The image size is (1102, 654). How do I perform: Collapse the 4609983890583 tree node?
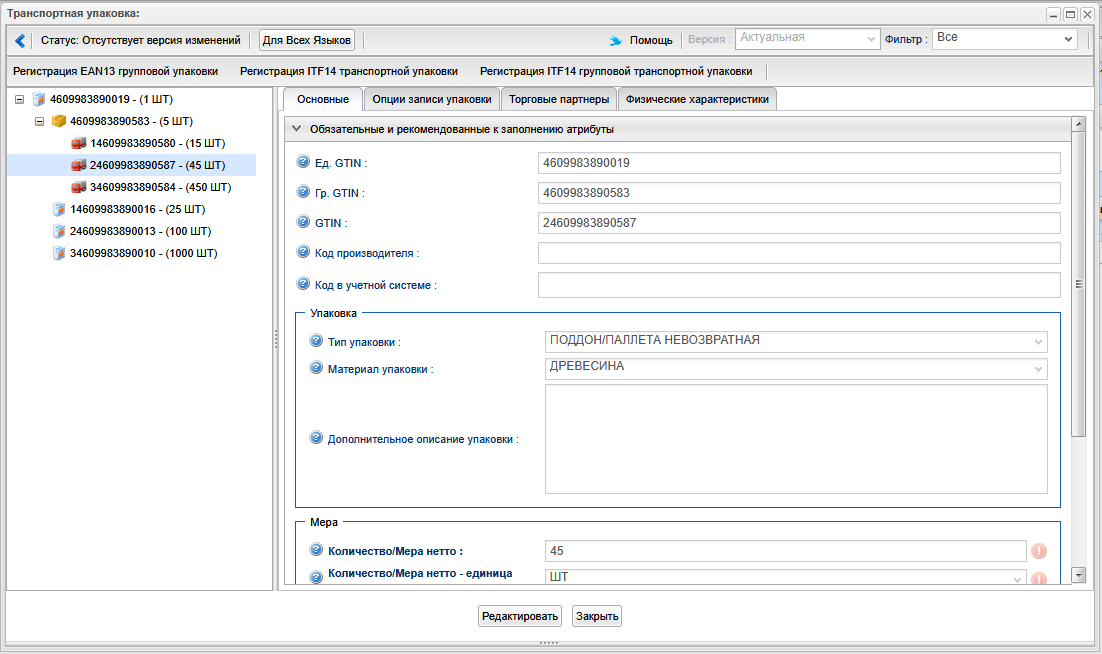[40, 121]
